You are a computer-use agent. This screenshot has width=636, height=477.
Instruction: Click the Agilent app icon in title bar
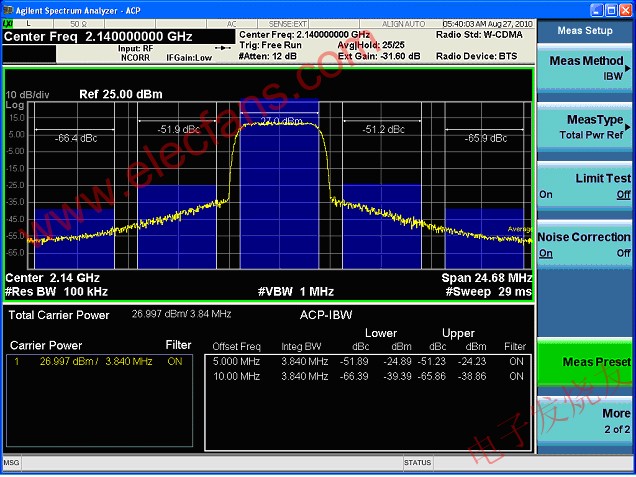(x=9, y=9)
